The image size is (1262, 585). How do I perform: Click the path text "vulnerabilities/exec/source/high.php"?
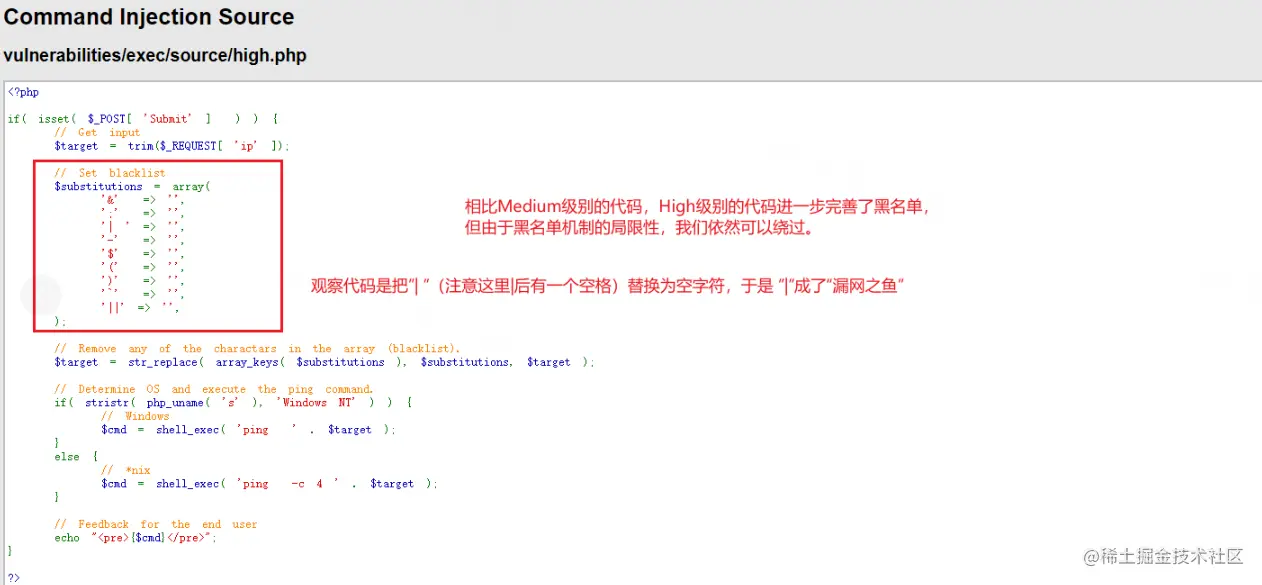pos(155,56)
